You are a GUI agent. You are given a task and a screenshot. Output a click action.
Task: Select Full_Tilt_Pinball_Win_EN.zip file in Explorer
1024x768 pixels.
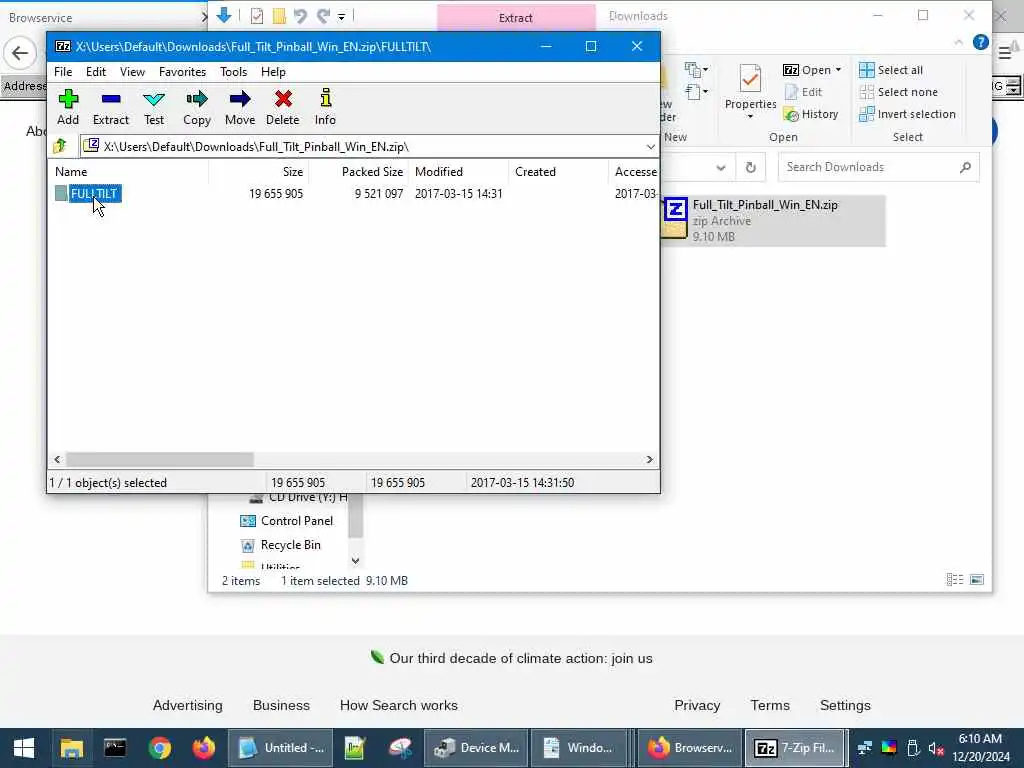773,221
